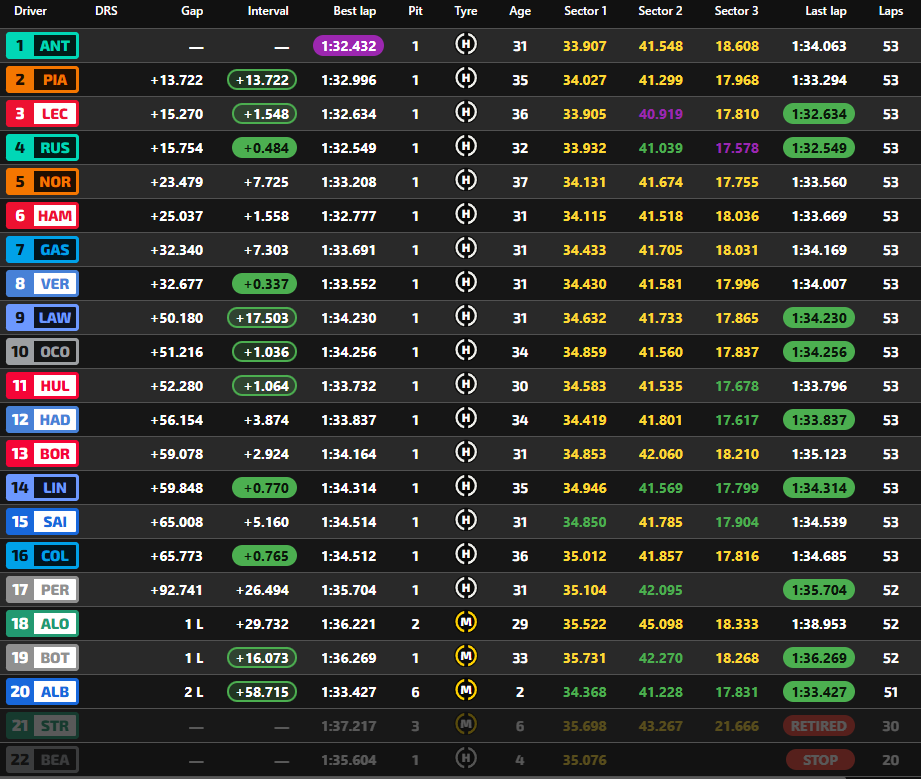Click the hard tyre icon in LAW's row
921x779 pixels.
pyautogui.click(x=466, y=317)
